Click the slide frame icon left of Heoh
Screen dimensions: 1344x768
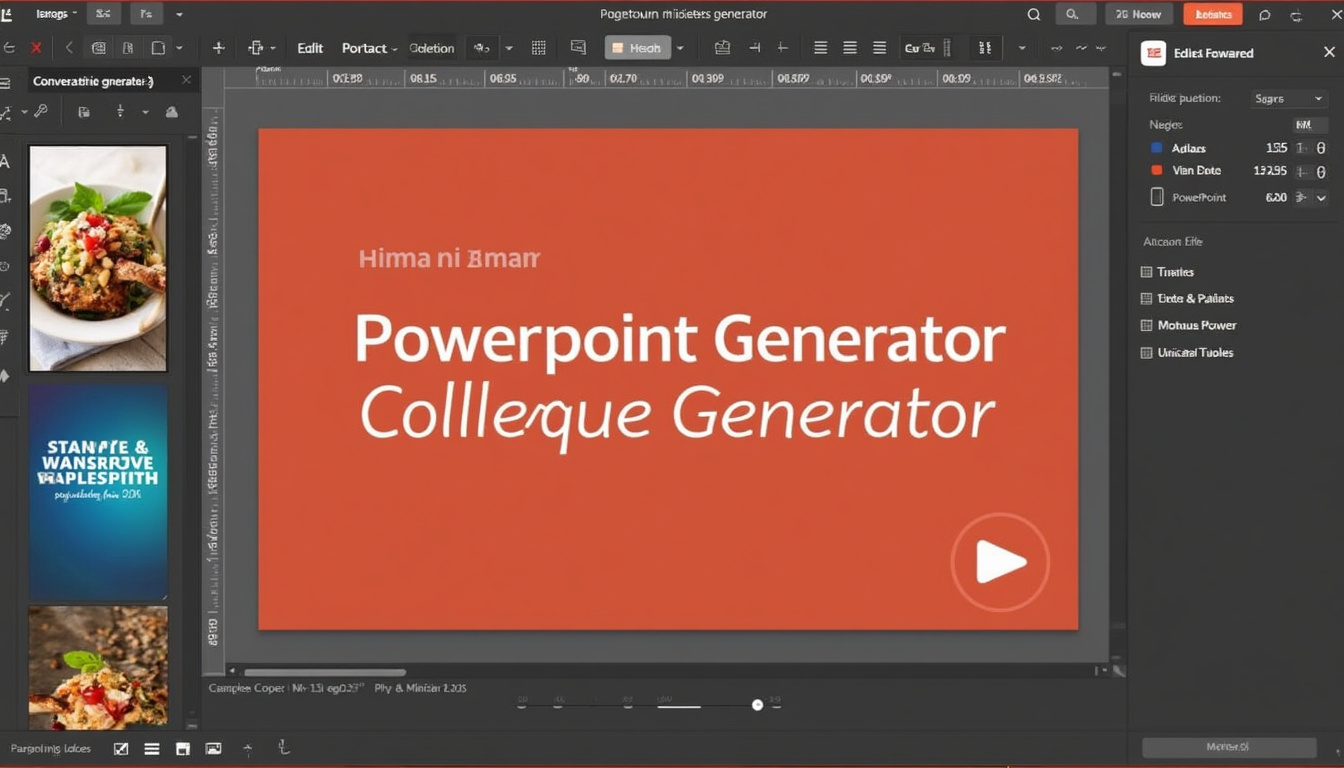(x=578, y=48)
